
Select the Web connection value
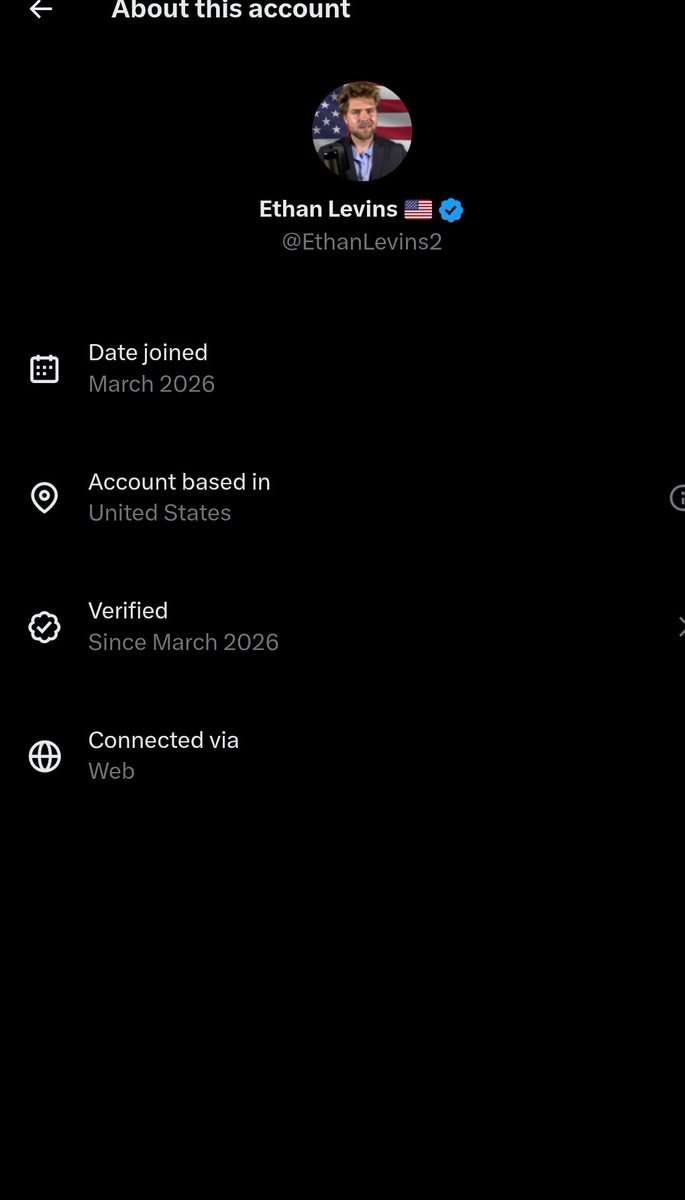coord(111,771)
